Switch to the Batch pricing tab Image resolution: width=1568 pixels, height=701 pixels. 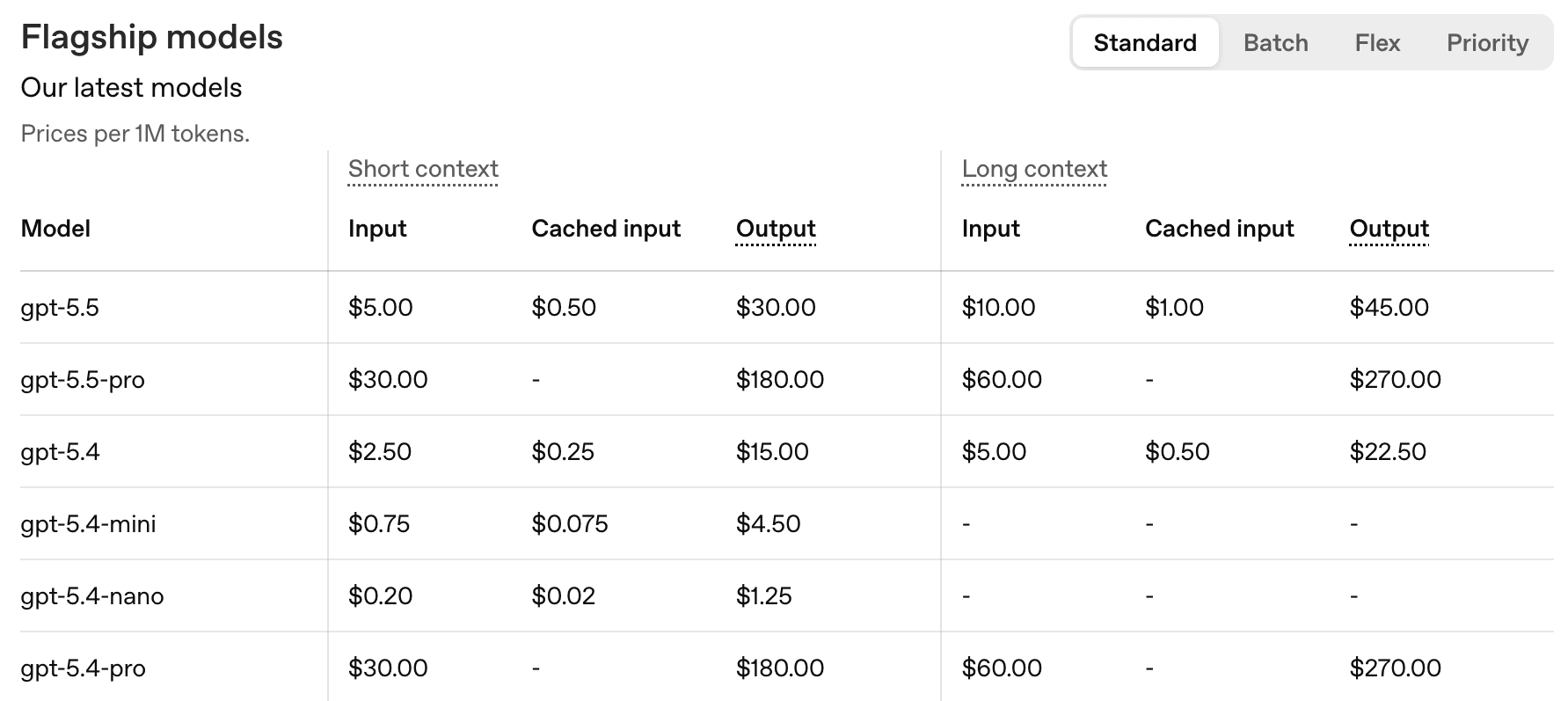coord(1275,42)
